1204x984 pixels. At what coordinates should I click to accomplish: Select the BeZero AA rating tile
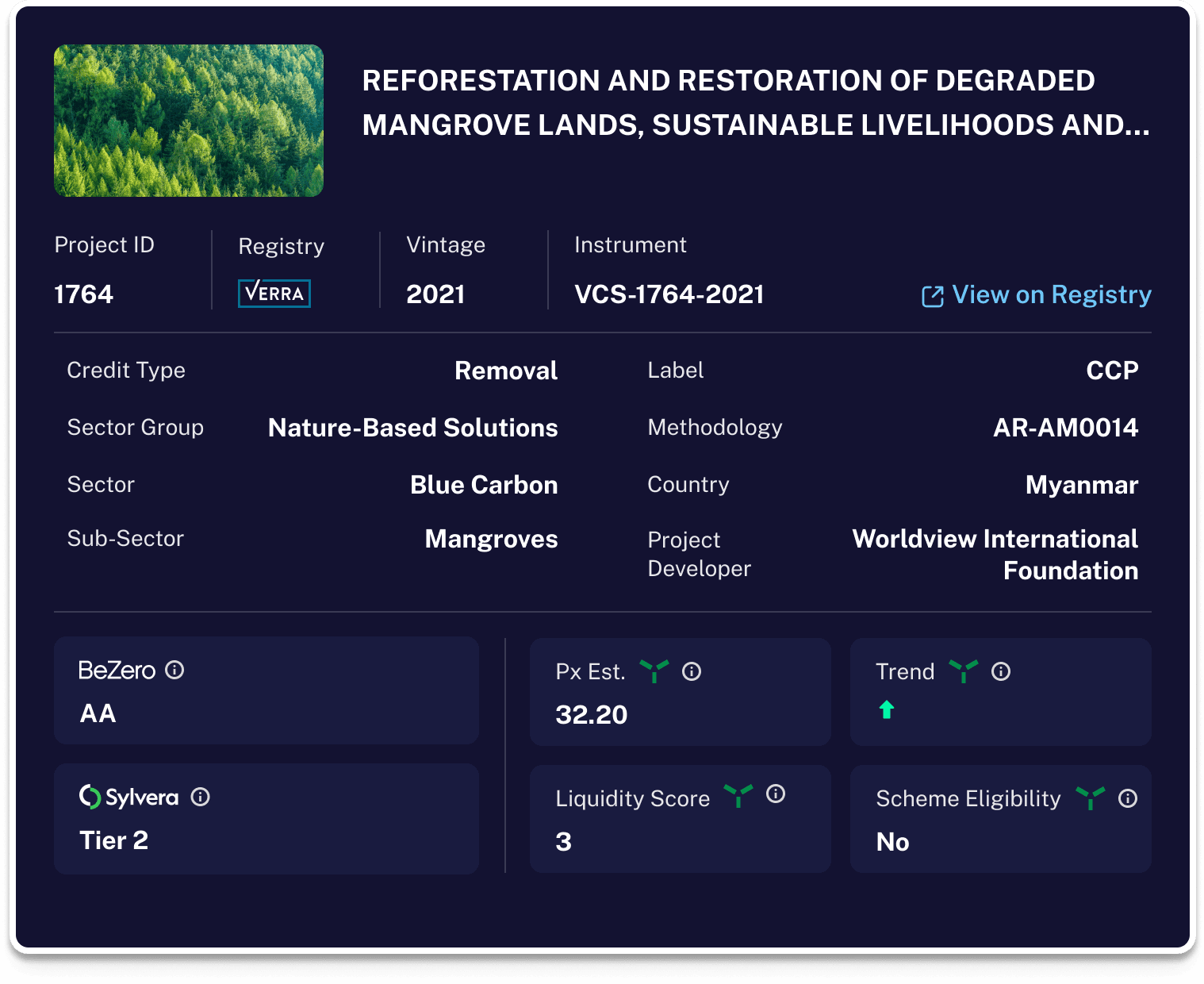click(266, 690)
